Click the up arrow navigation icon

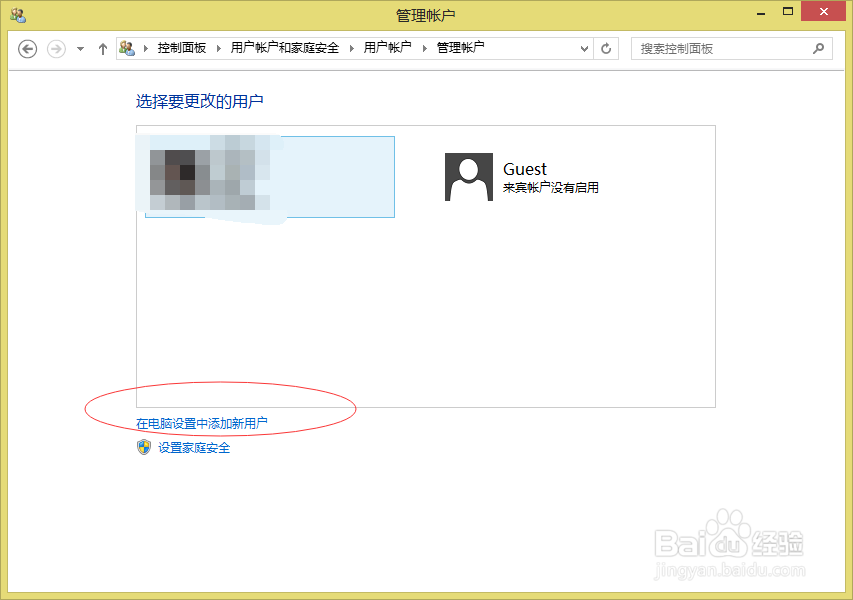[x=102, y=47]
